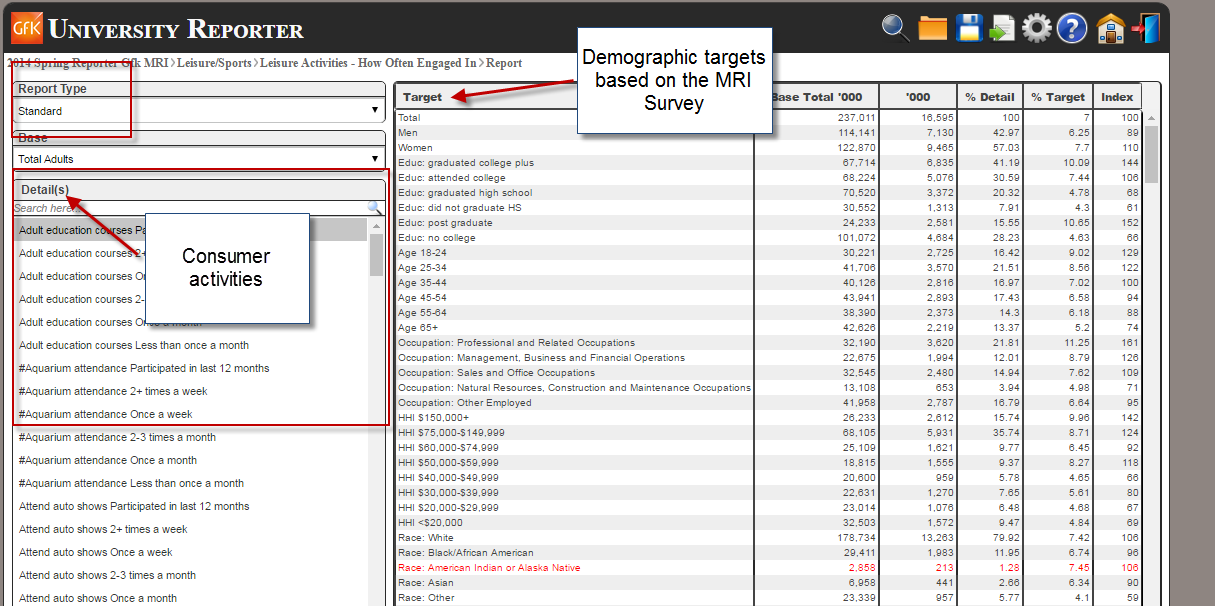Go home using the house icon
This screenshot has height=606, width=1215.
(x=1111, y=28)
